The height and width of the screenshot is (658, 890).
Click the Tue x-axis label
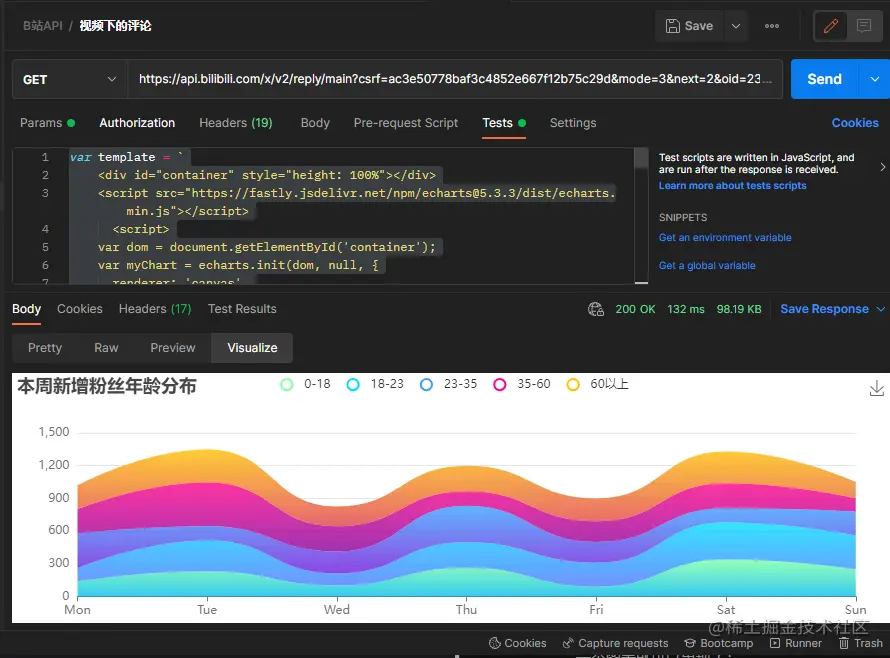pos(207,610)
